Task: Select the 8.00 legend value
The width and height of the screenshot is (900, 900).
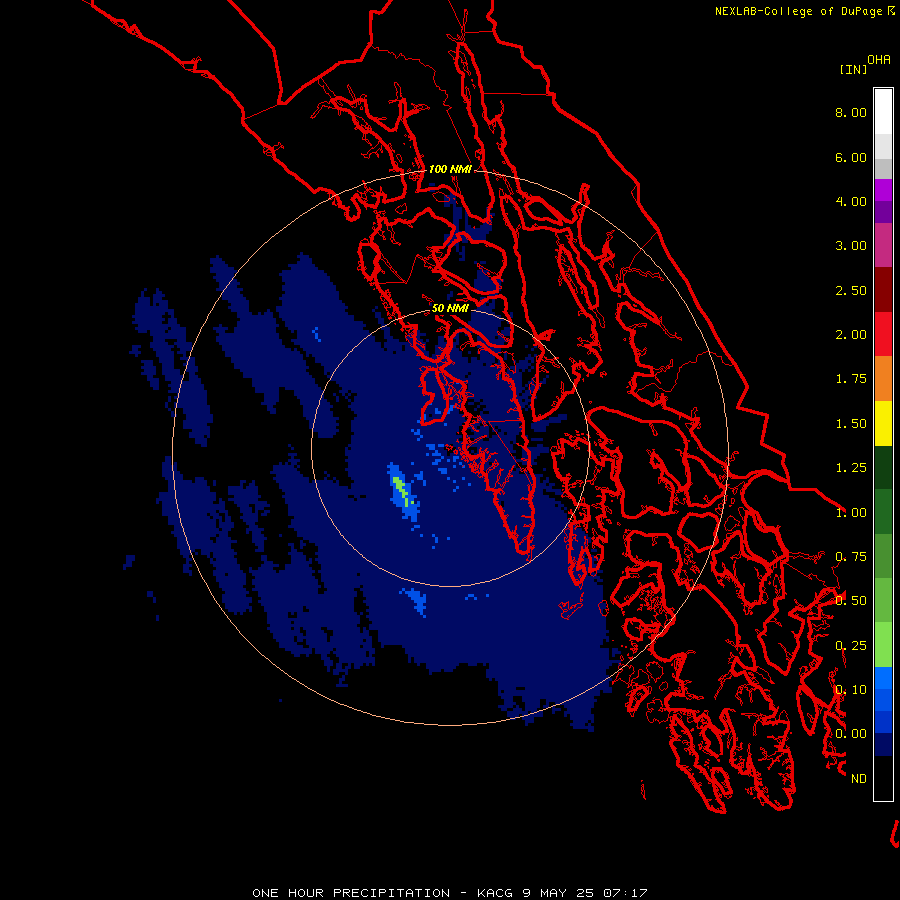Action: pos(851,112)
